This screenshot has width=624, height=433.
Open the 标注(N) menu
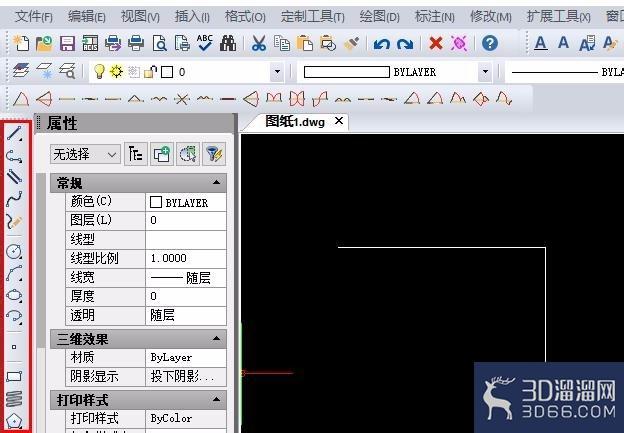435,17
